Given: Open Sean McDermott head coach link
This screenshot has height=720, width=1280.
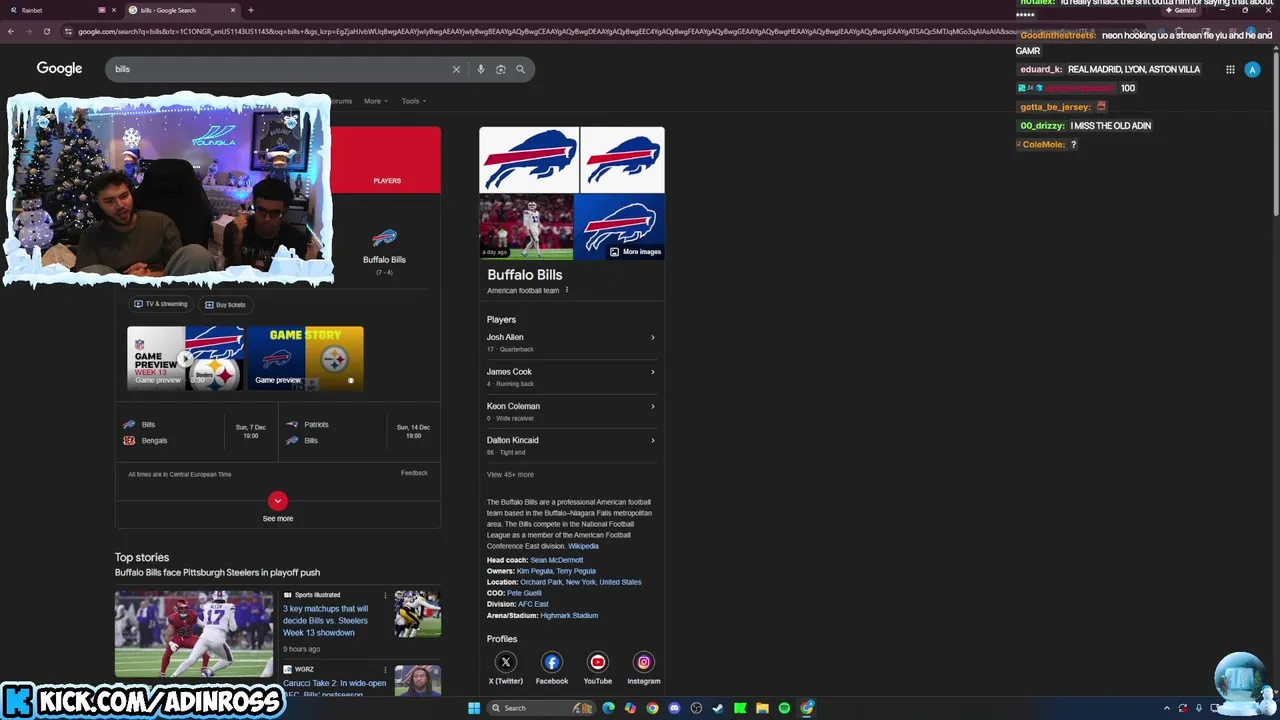Looking at the screenshot, I should 556,560.
